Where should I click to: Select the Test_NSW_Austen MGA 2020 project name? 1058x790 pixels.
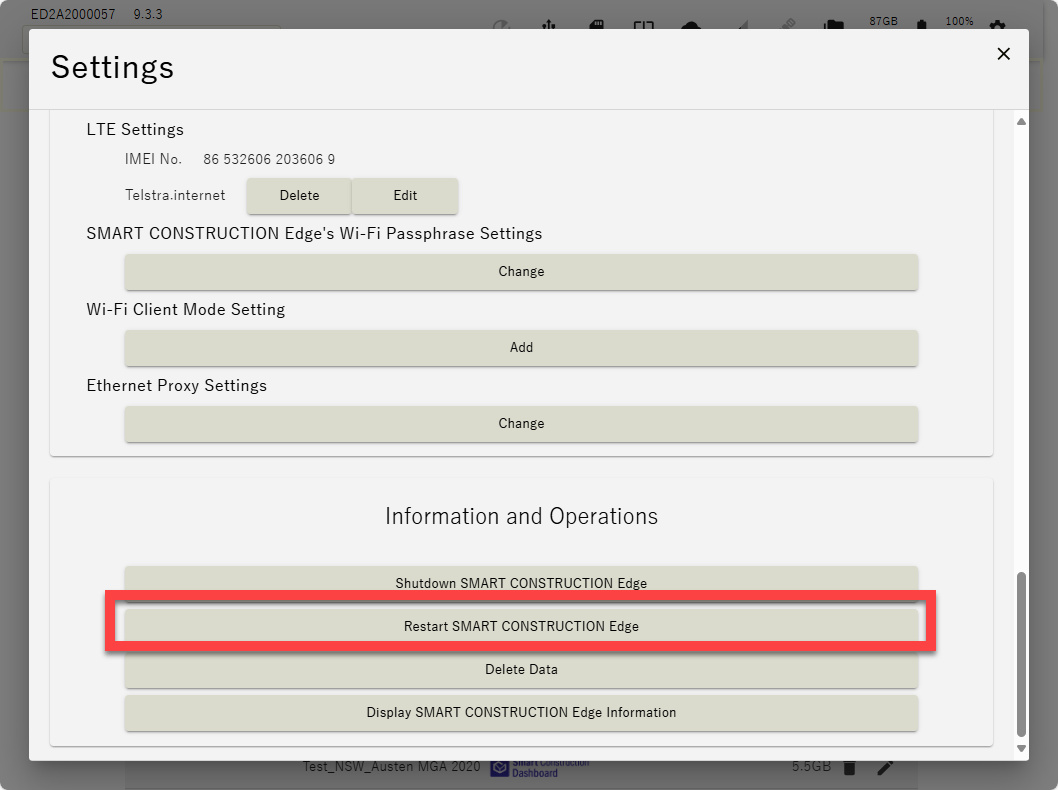391,767
